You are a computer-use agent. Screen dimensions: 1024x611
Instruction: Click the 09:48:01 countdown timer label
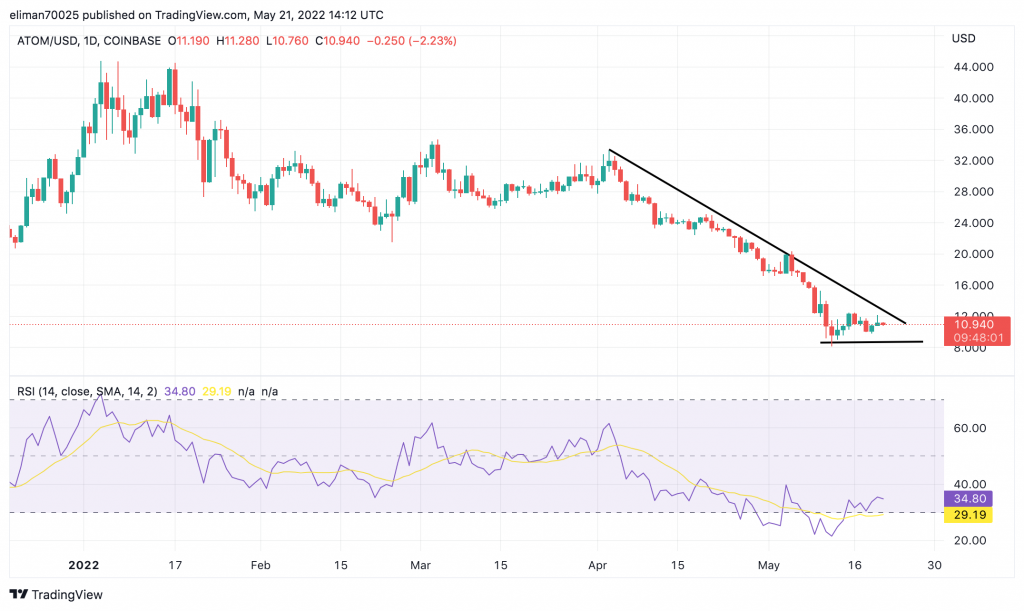pos(976,338)
